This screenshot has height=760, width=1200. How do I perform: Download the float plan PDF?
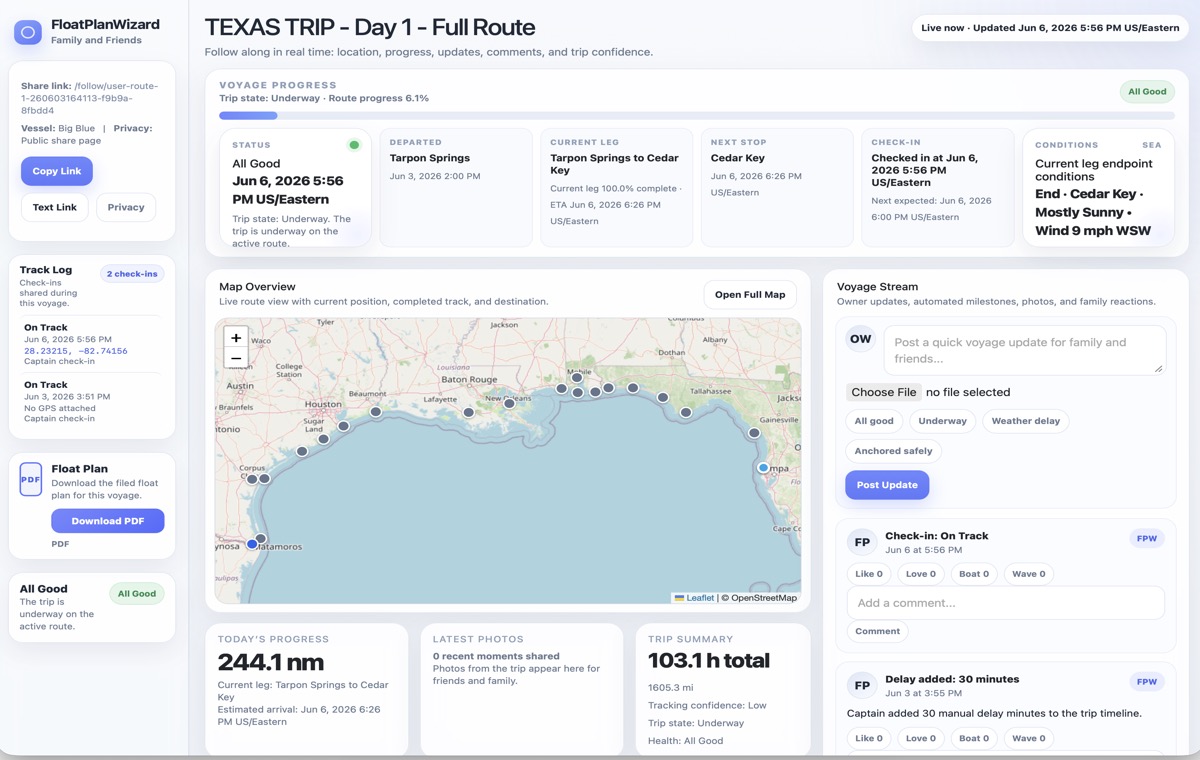coord(108,521)
